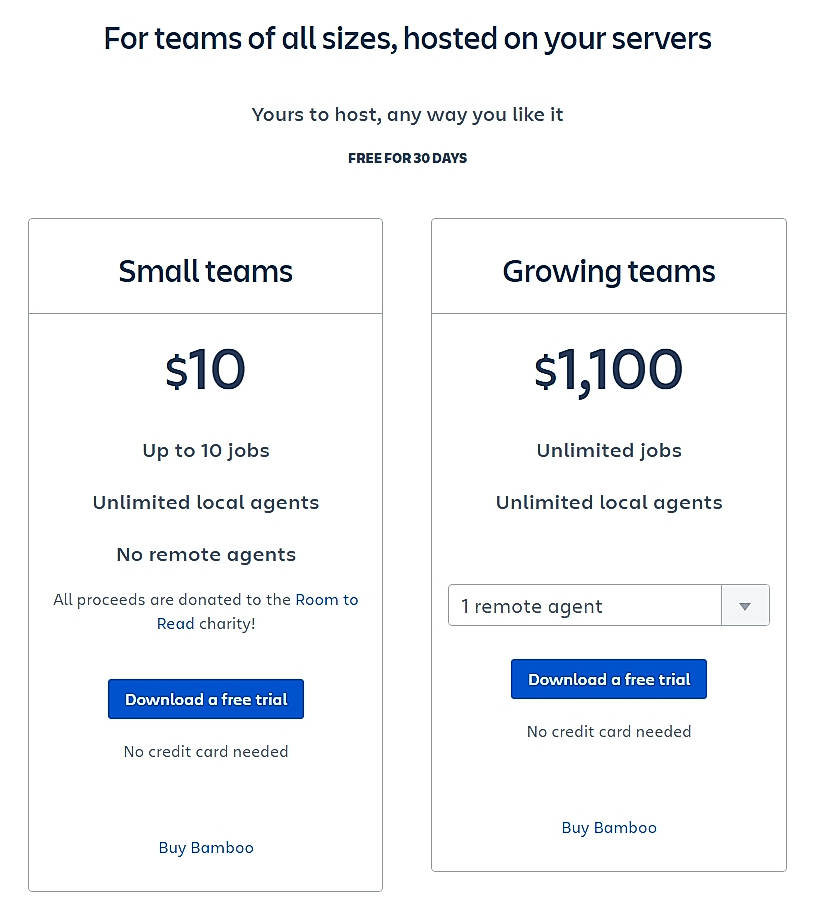This screenshot has width=816, height=908.
Task: Select the Small teams plan heading
Action: tap(206, 271)
